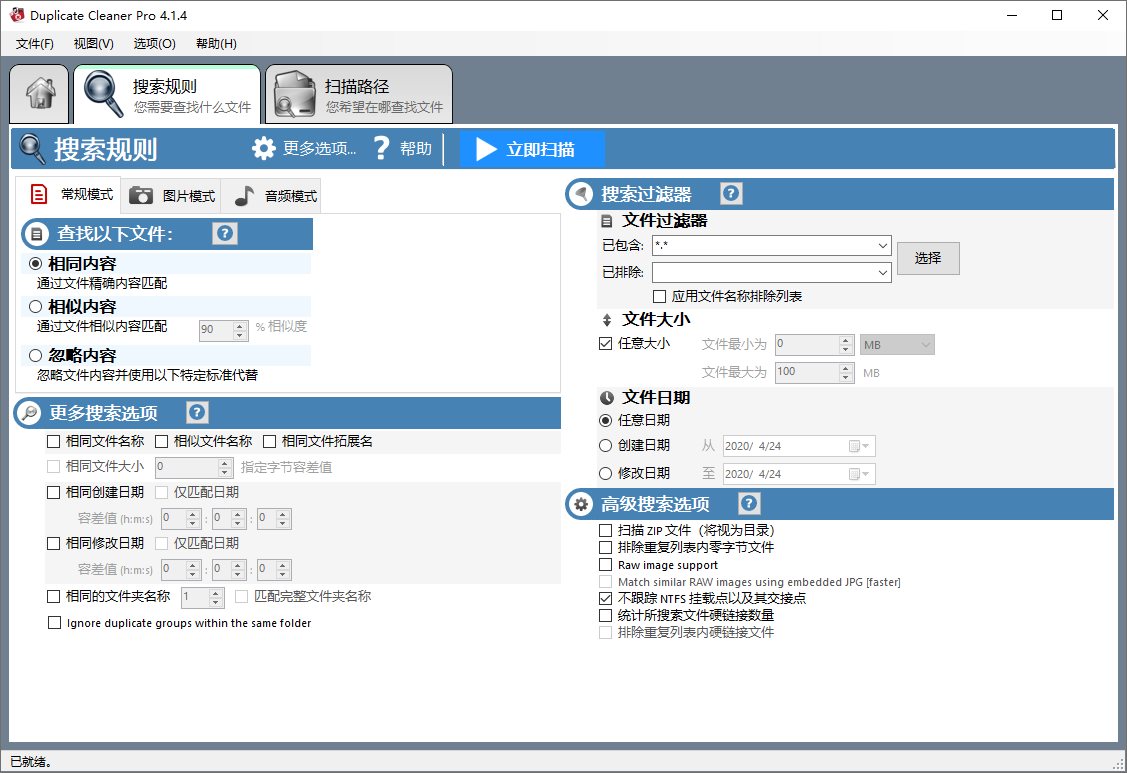Click the help icon beside 搜索过滤器 title

730,193
